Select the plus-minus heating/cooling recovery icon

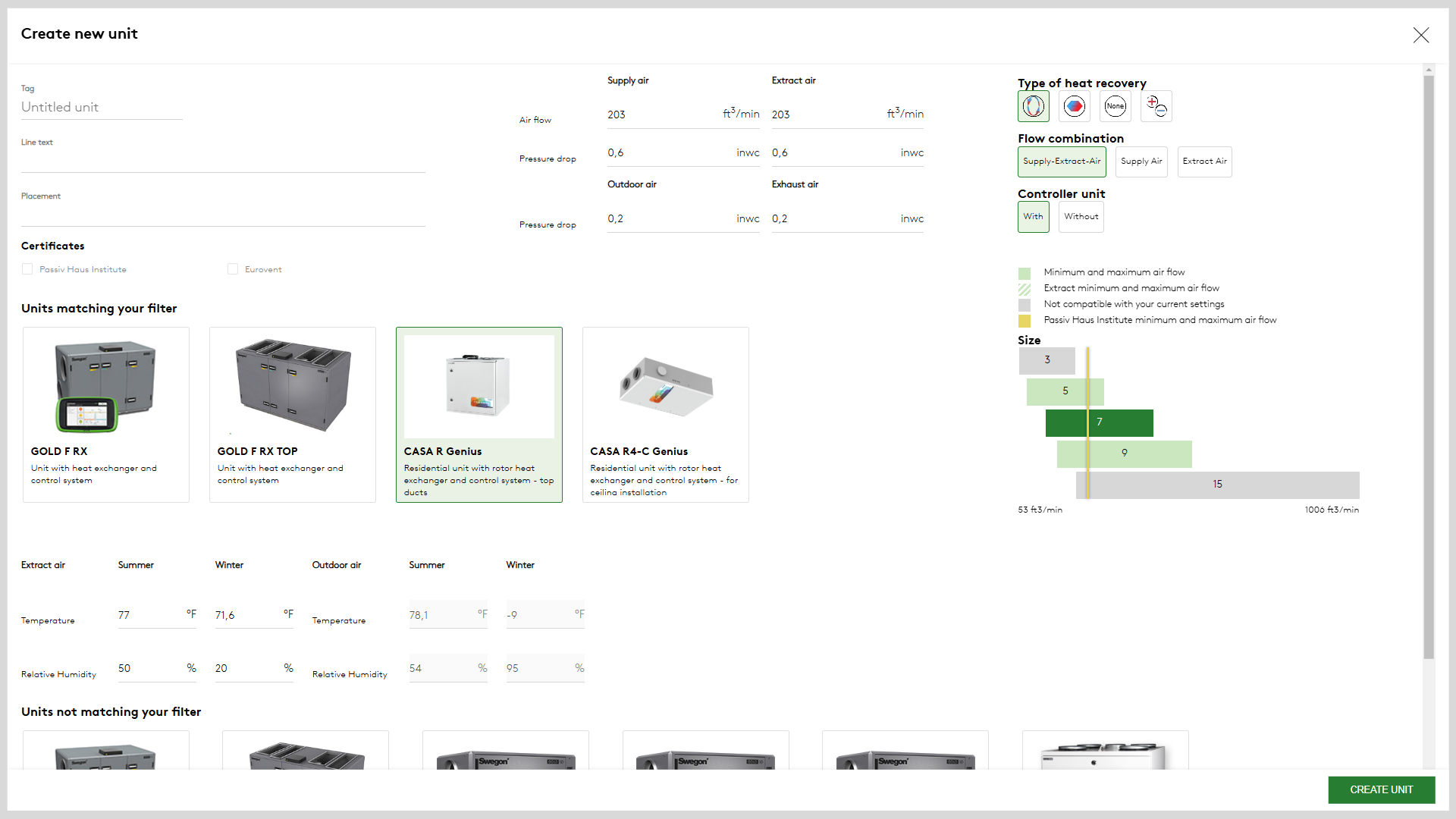pyautogui.click(x=1156, y=106)
